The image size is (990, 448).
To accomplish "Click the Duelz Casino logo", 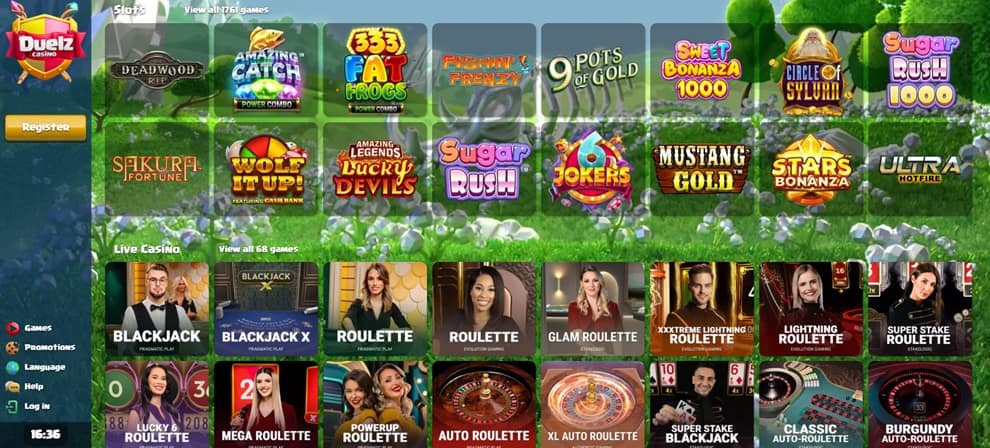I will pos(45,43).
